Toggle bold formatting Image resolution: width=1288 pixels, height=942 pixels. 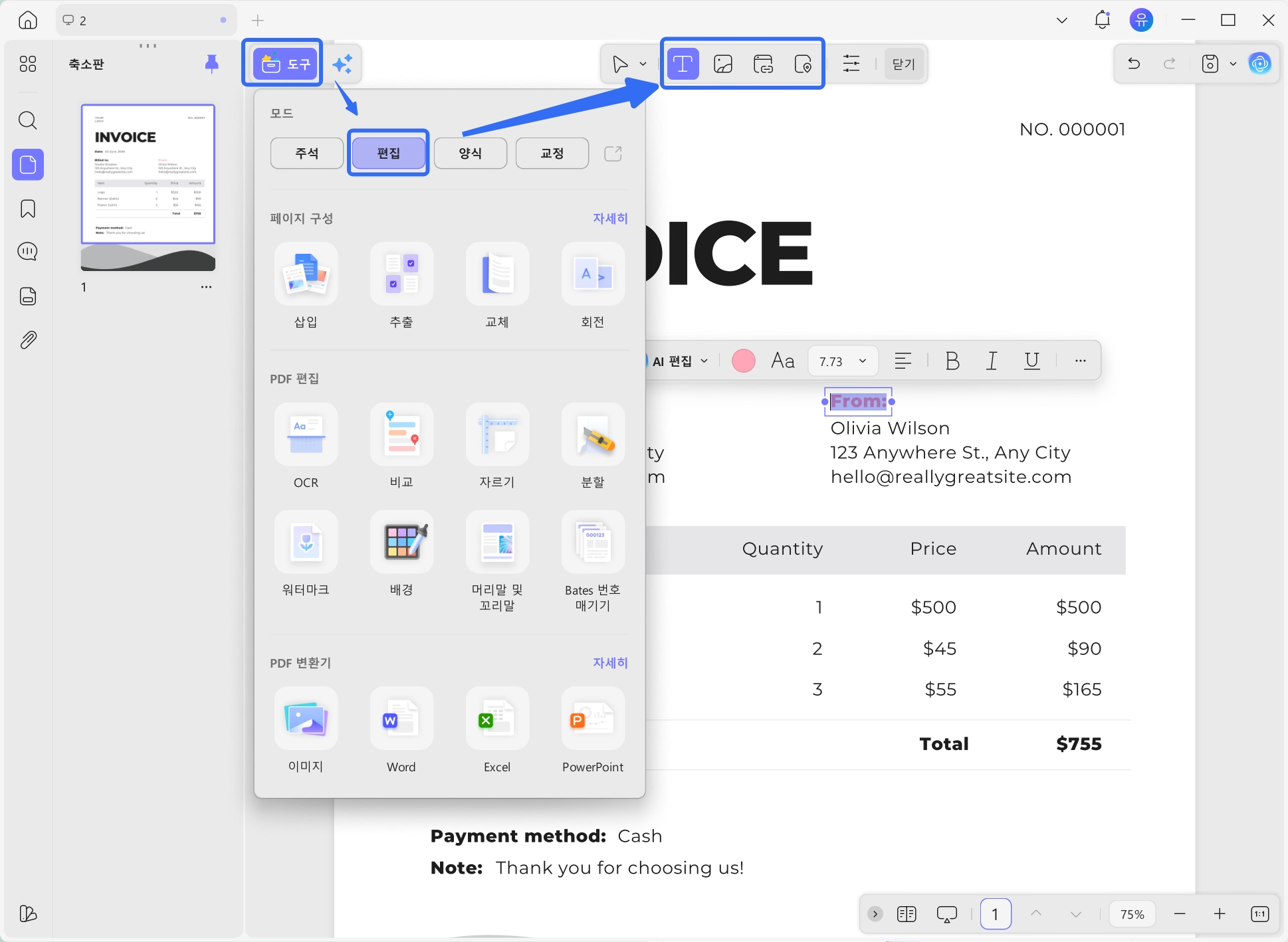tap(952, 361)
